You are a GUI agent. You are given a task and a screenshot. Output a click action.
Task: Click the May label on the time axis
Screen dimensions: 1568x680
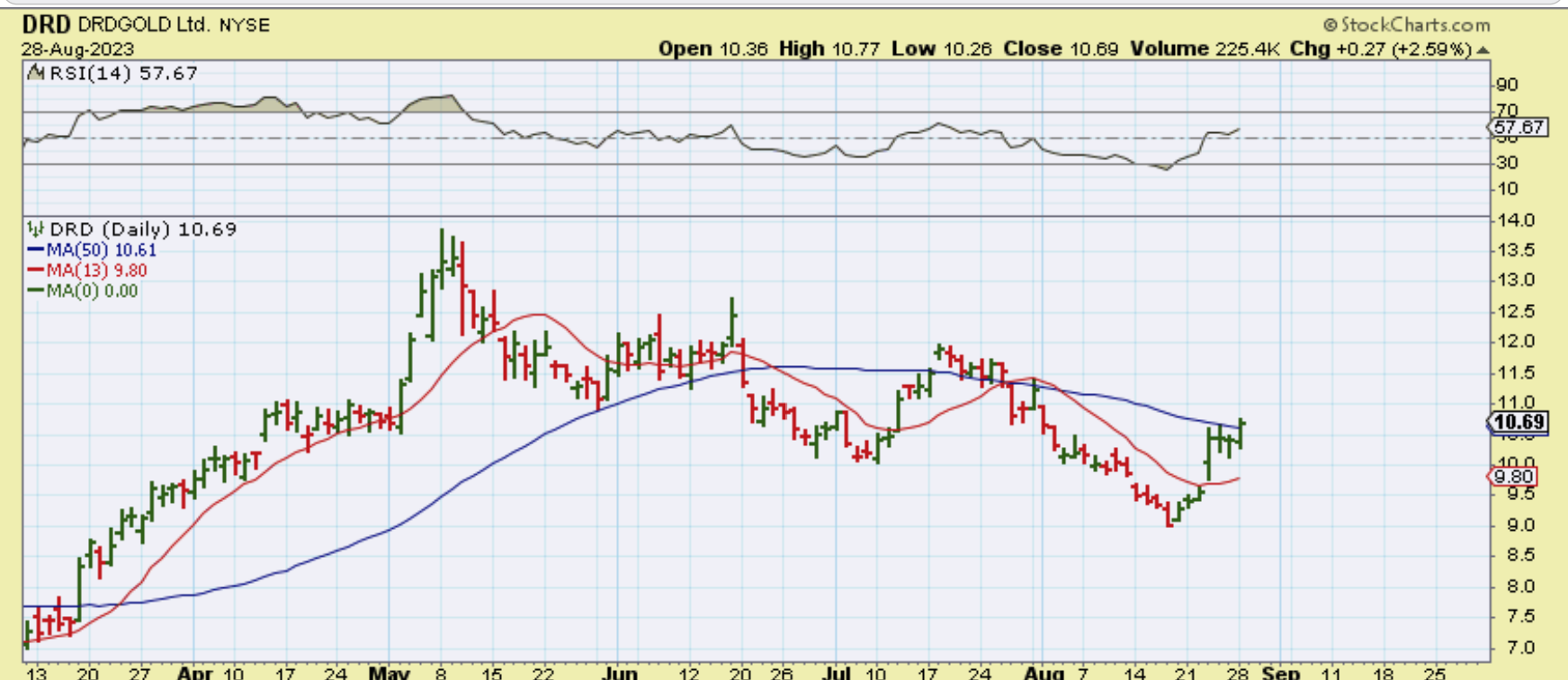click(x=388, y=672)
